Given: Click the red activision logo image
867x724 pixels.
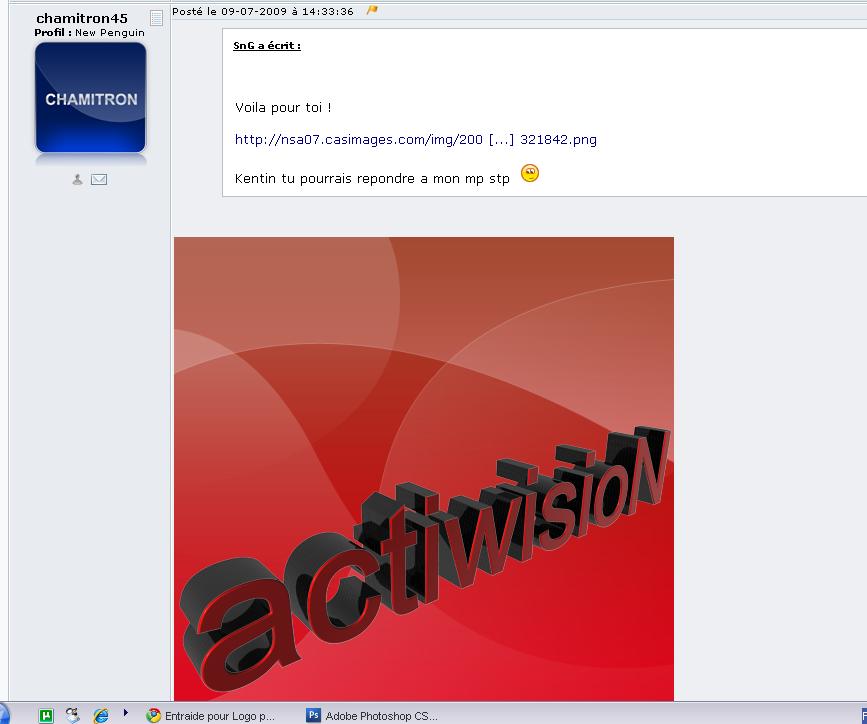Looking at the screenshot, I should point(424,469).
